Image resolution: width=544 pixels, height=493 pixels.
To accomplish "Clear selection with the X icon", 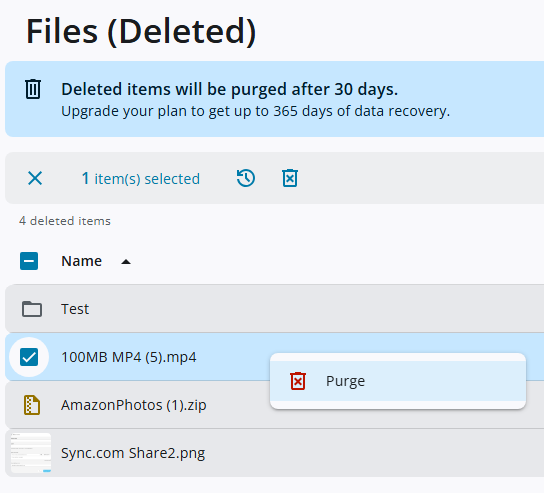I will (35, 178).
